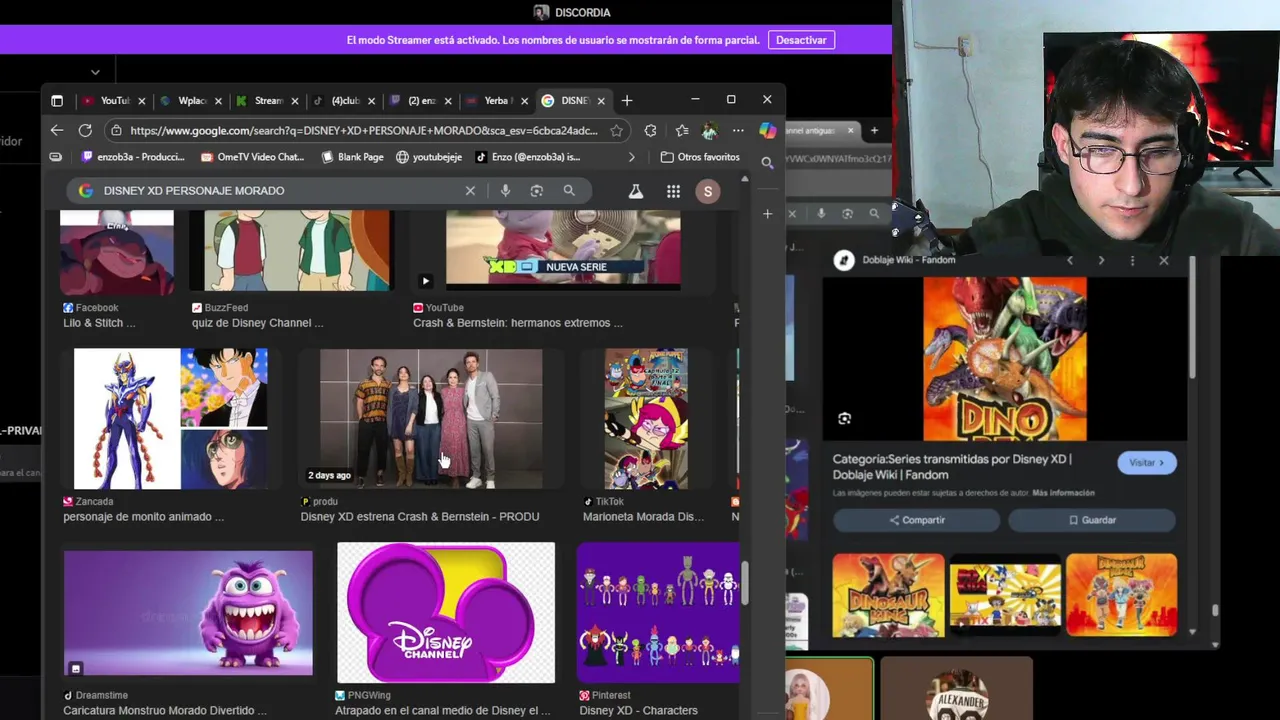Viewport: 1280px width, 720px height.
Task: Open the enzob3a - Producci... bookmark
Action: coord(134,157)
